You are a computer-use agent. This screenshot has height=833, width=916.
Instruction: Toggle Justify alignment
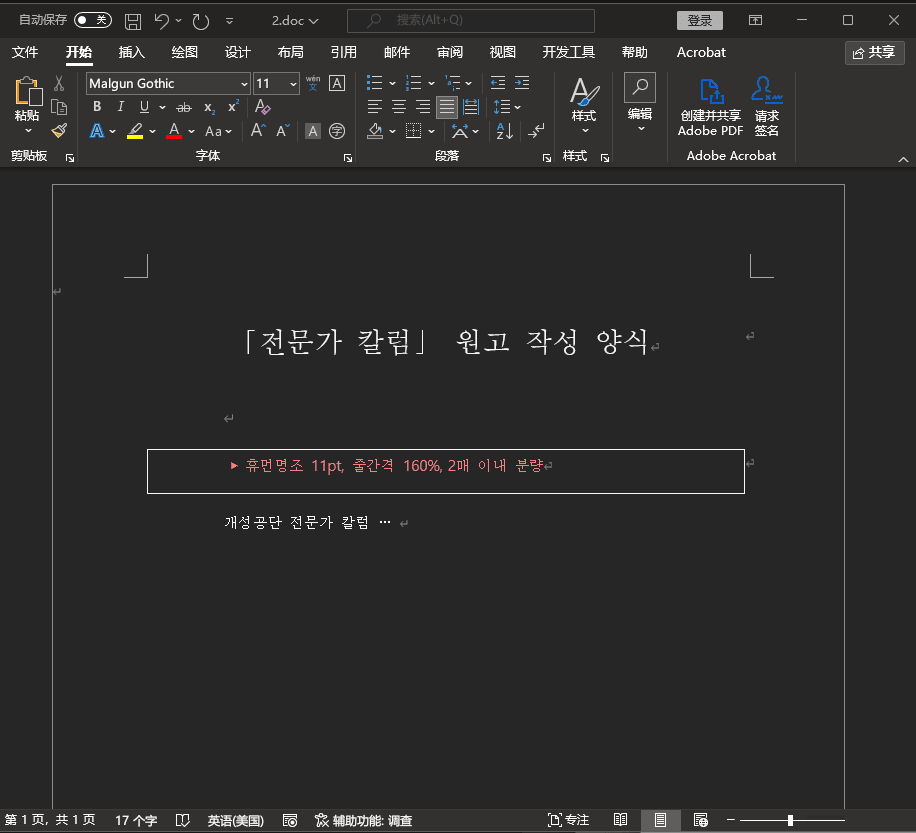(x=447, y=107)
